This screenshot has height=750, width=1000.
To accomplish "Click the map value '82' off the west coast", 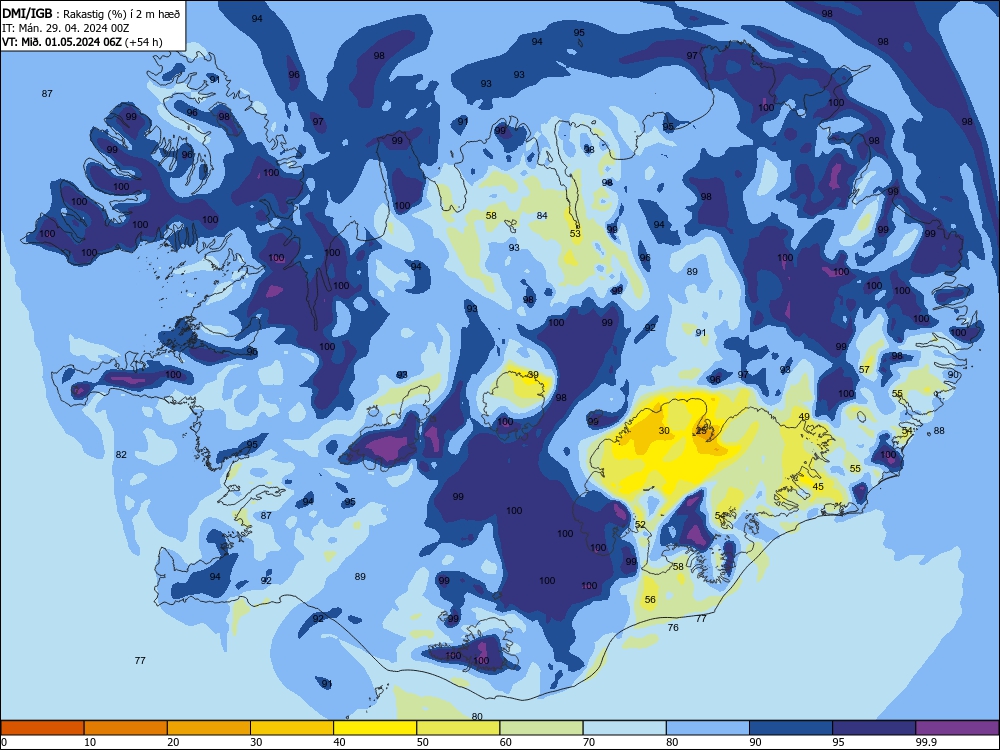I will click(x=121, y=455).
